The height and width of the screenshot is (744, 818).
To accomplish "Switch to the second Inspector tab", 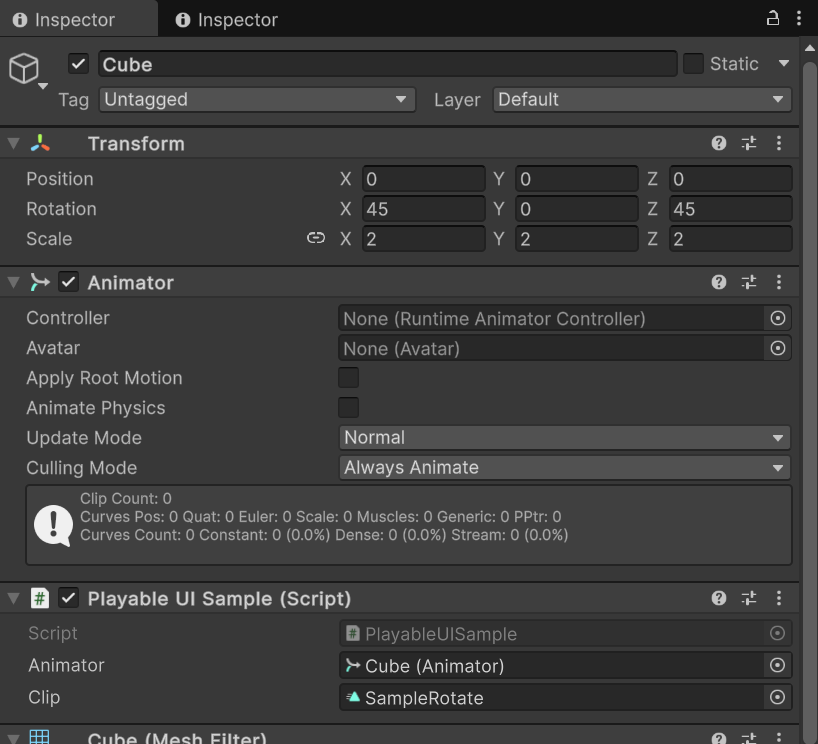I will pyautogui.click(x=227, y=19).
